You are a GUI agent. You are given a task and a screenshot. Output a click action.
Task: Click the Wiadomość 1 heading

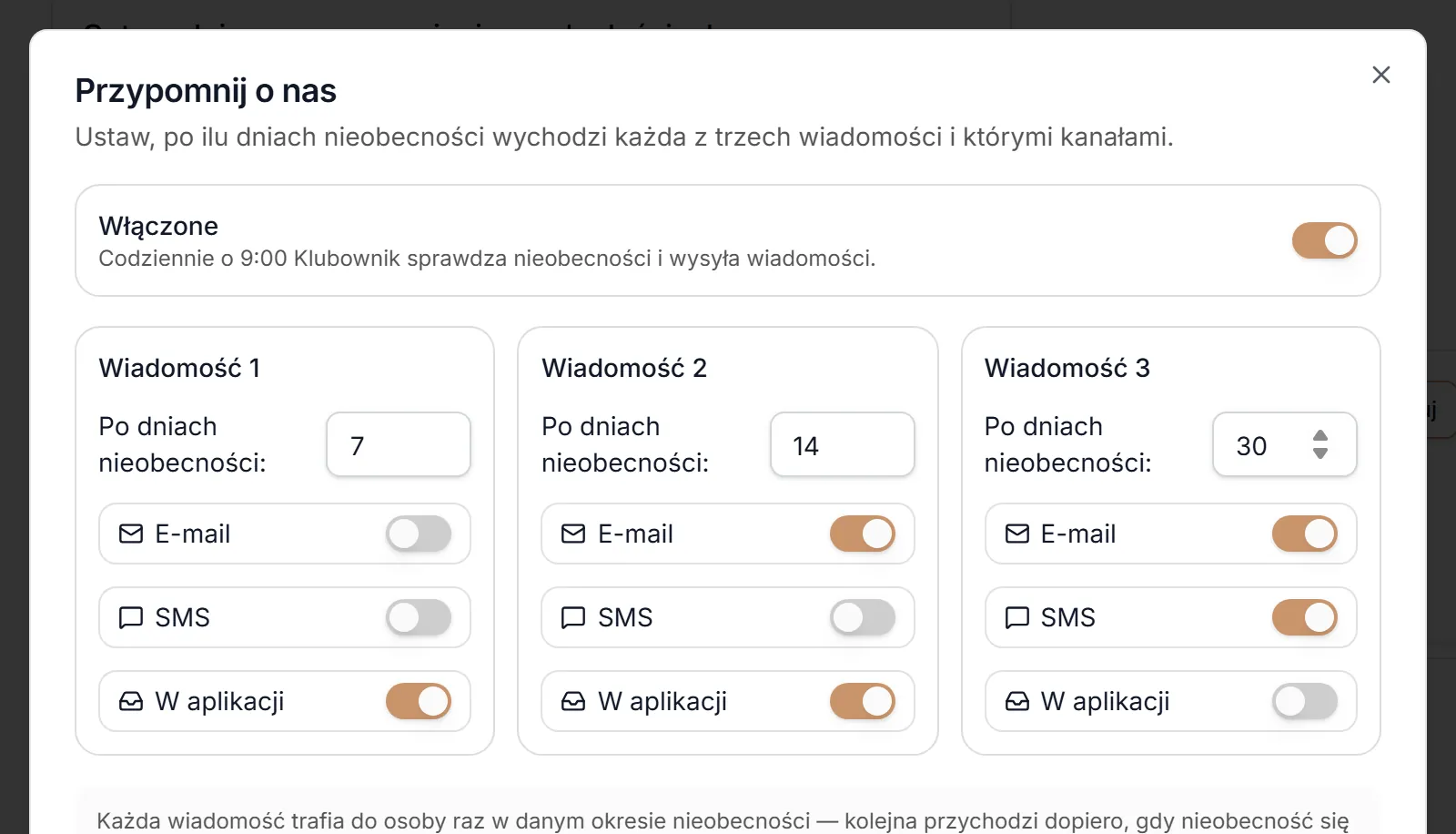coord(179,368)
